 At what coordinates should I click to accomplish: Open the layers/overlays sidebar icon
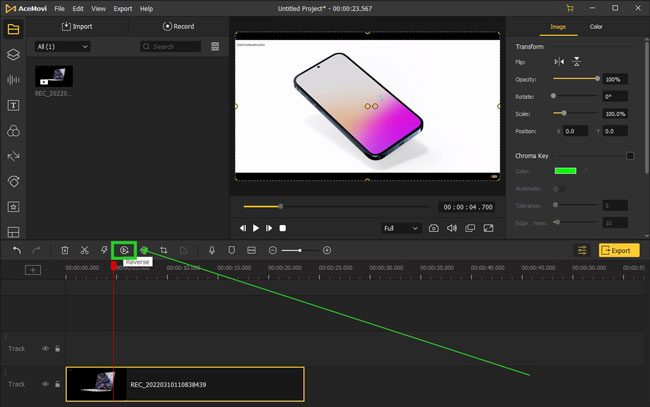point(13,54)
